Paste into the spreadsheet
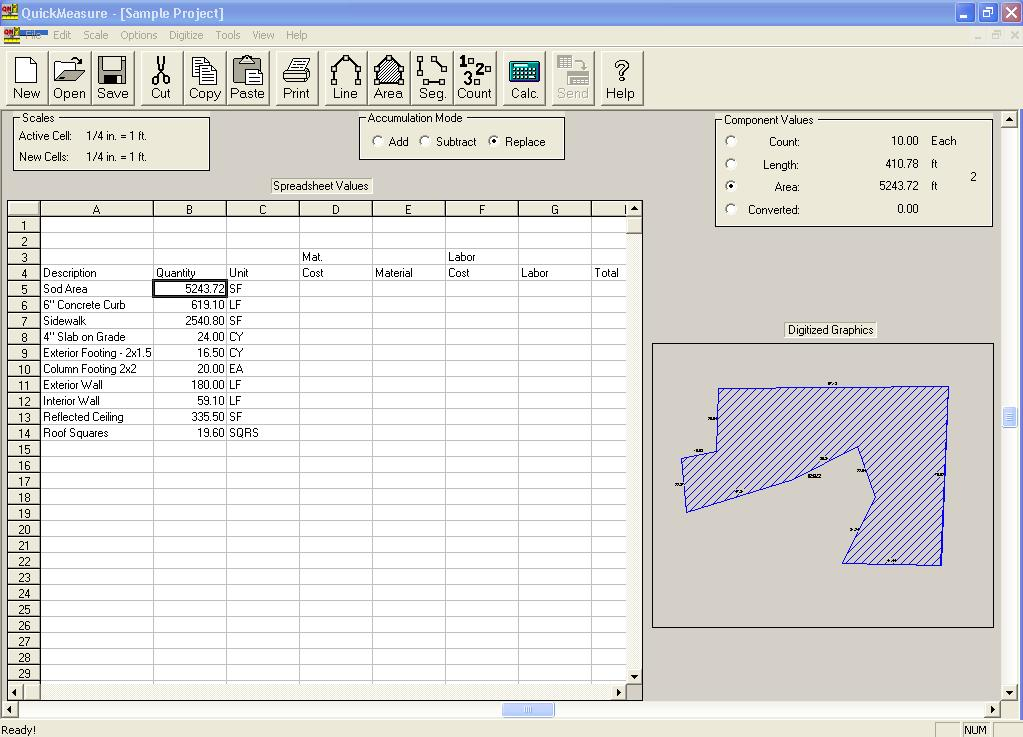The height and width of the screenshot is (737, 1023). click(247, 77)
